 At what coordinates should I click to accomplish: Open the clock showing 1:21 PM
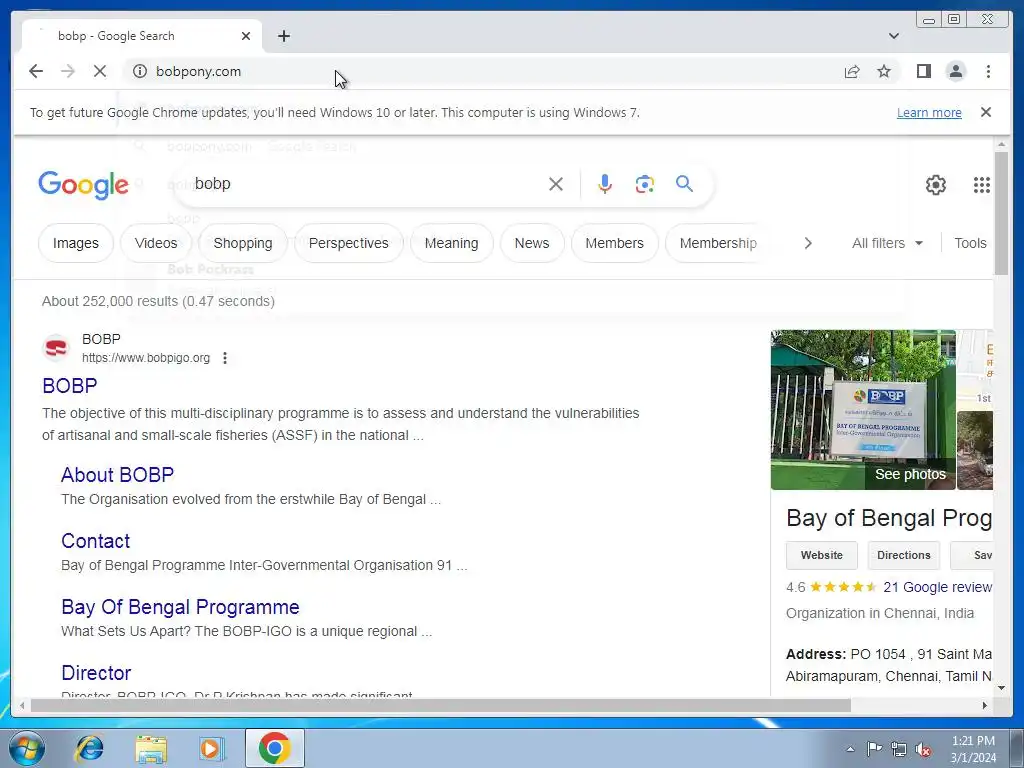[973, 749]
